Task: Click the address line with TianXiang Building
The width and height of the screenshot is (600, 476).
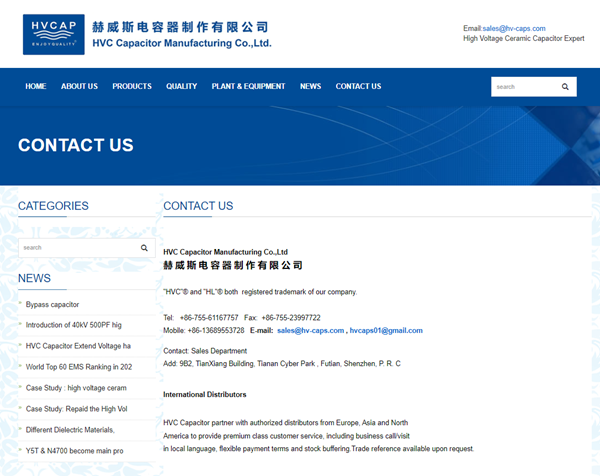Action: (282, 364)
